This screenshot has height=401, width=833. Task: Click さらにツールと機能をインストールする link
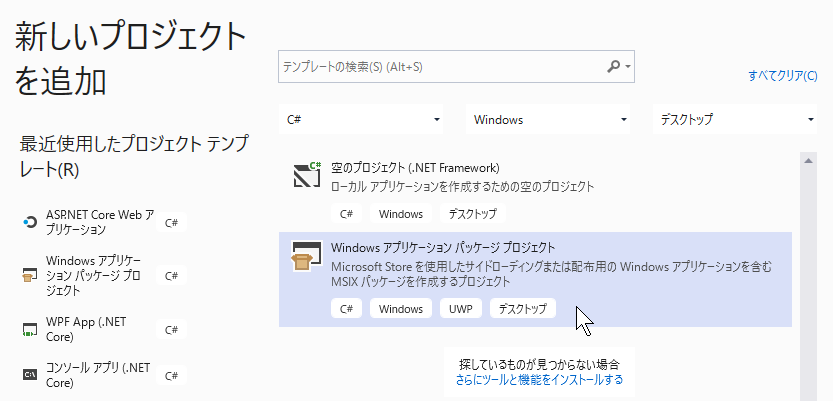tap(539, 380)
